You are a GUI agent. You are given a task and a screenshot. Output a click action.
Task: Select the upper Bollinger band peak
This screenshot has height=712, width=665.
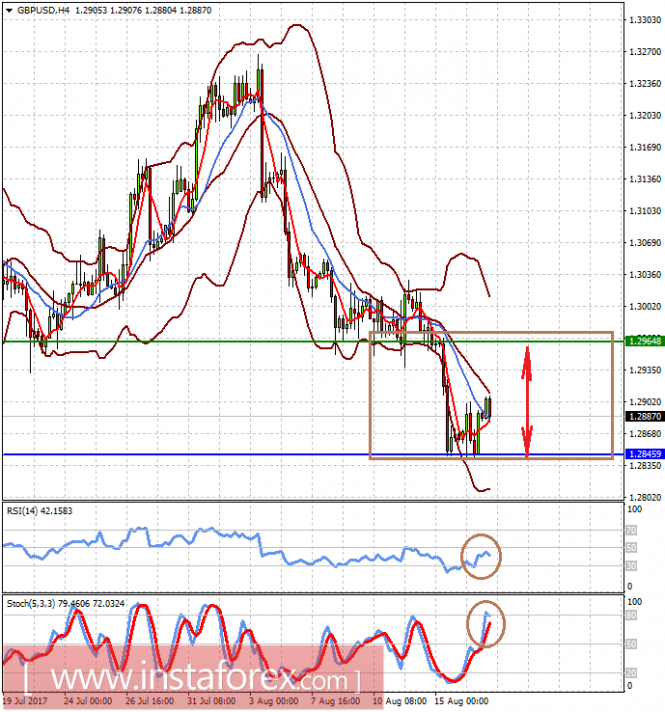point(297,25)
